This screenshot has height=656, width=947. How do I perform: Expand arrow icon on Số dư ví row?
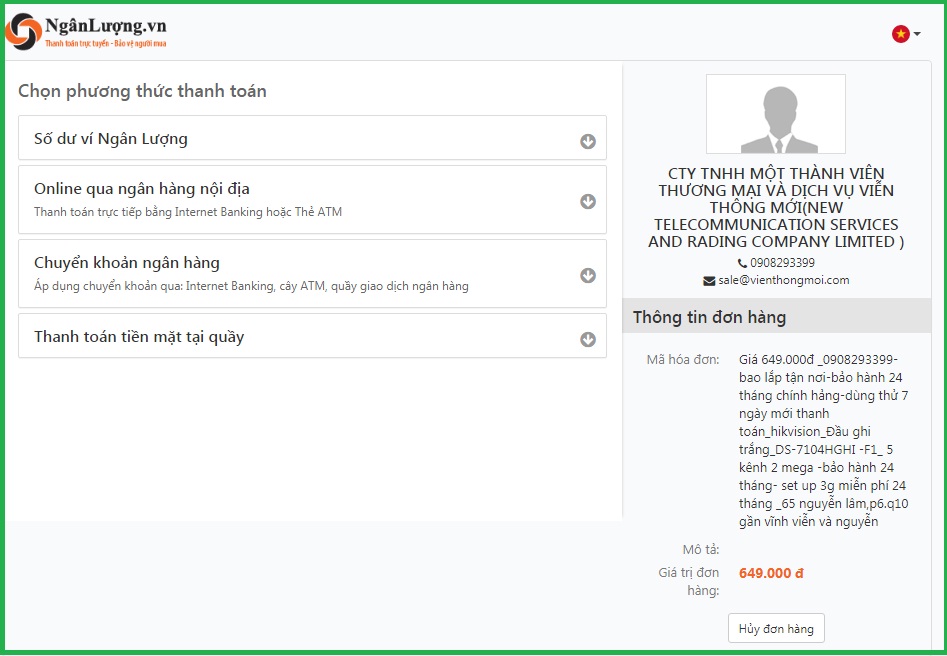point(588,141)
